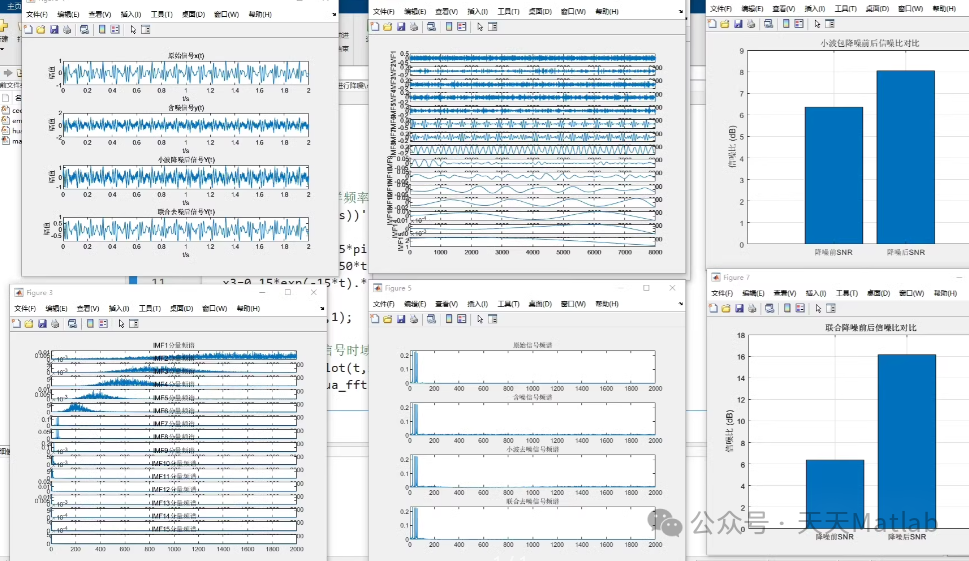Click Print Figure icon in IMF time-domain figure window
The width and height of the screenshot is (969, 561).
[x=413, y=27]
